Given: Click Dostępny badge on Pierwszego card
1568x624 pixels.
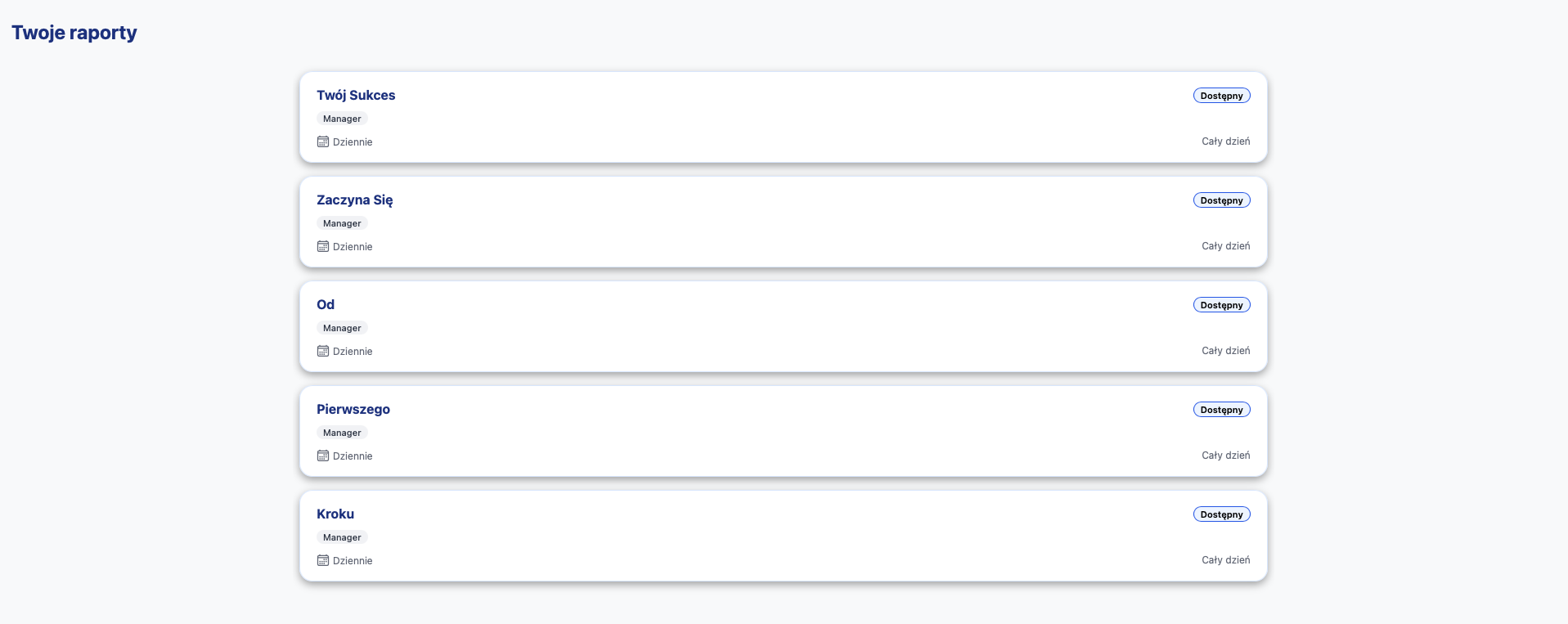Looking at the screenshot, I should (x=1221, y=410).
